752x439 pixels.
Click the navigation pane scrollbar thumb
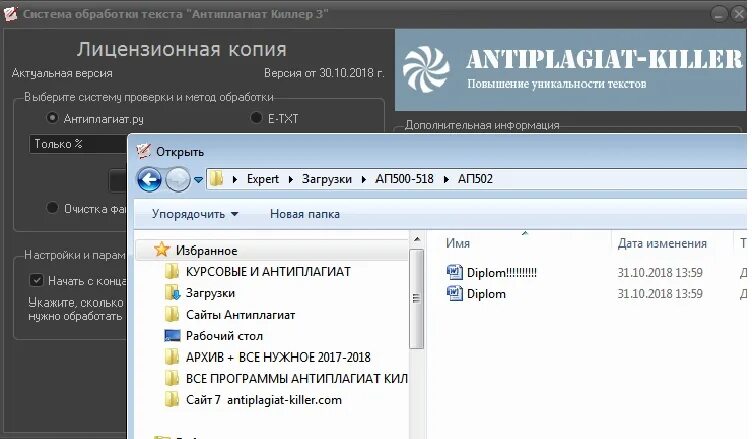[416, 298]
